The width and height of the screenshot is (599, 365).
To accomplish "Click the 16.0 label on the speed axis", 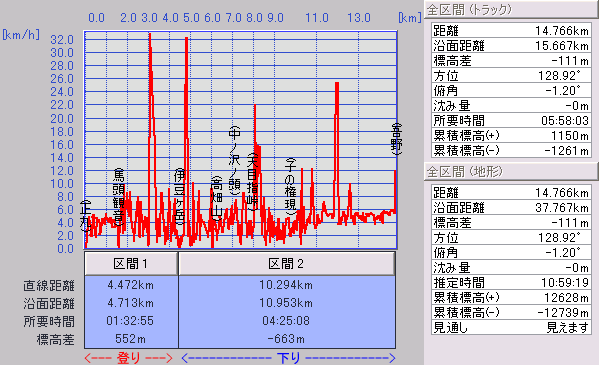I will tap(62, 144).
